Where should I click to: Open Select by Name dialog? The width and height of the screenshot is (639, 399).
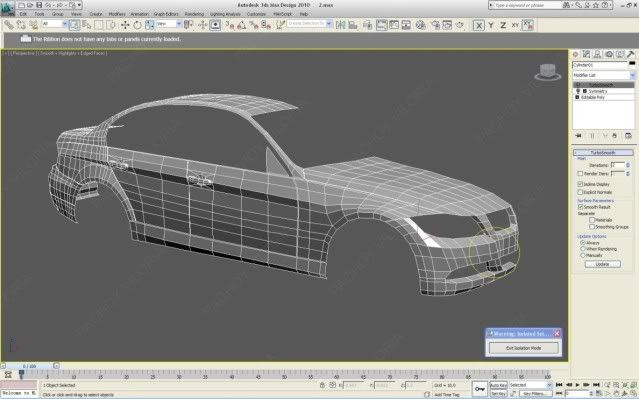(86, 25)
